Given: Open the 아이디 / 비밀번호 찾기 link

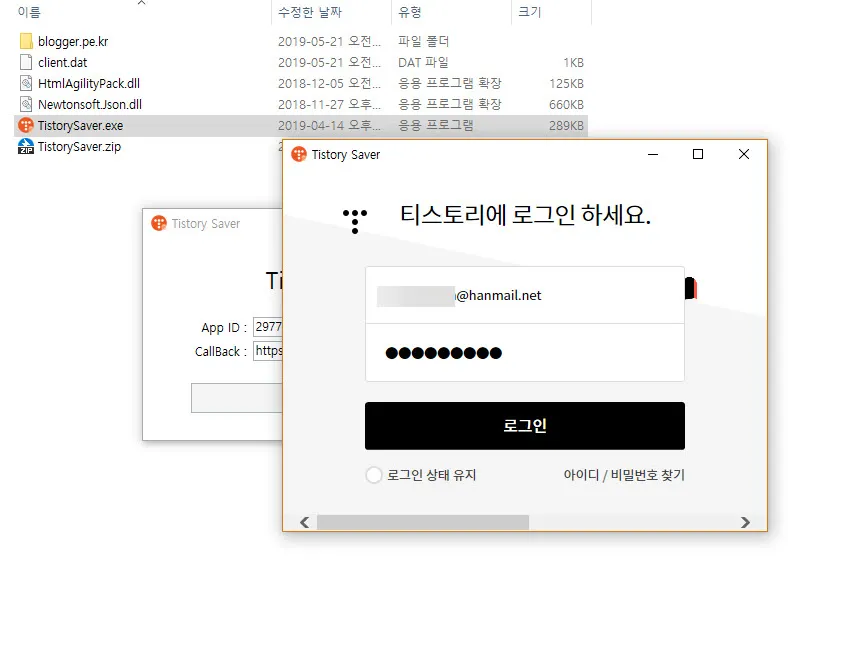Looking at the screenshot, I should point(624,475).
